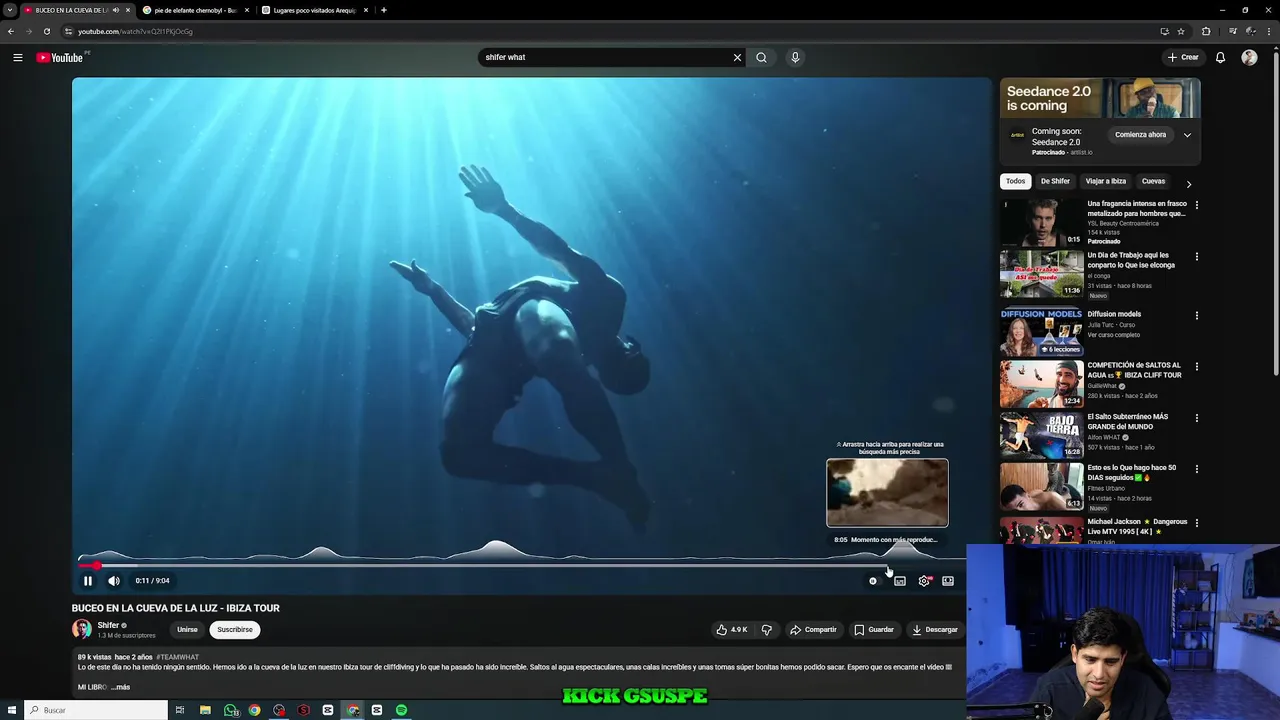The width and height of the screenshot is (1280, 720).
Task: Go to YouTube home via logo
Action: [x=60, y=57]
